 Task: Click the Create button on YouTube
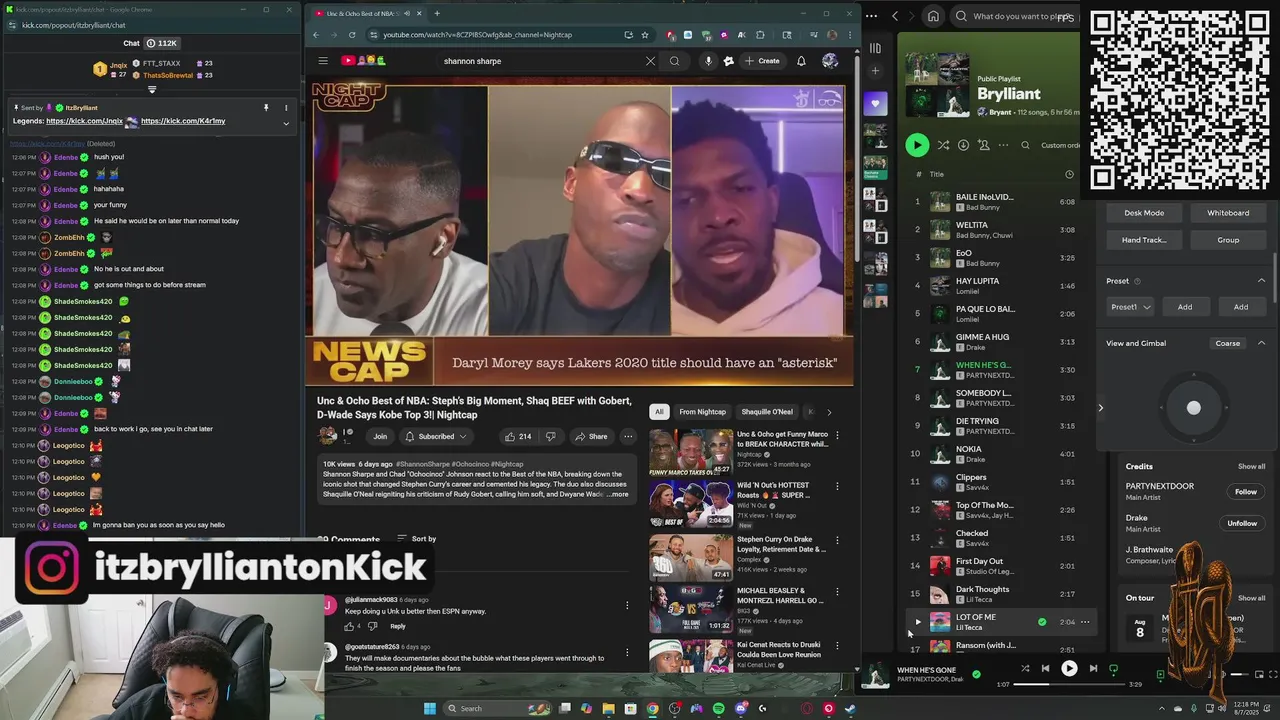762,61
